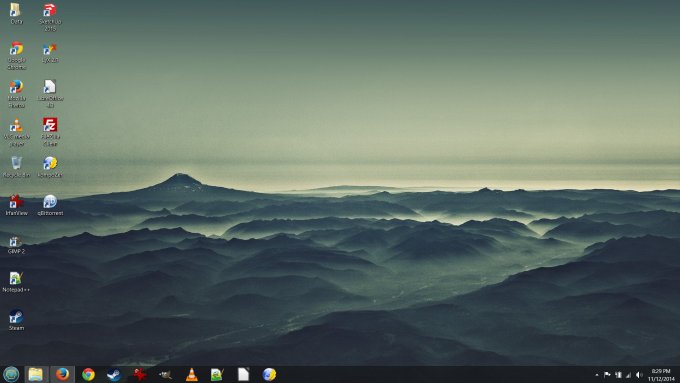Select VLC media player desktop icon

16,132
